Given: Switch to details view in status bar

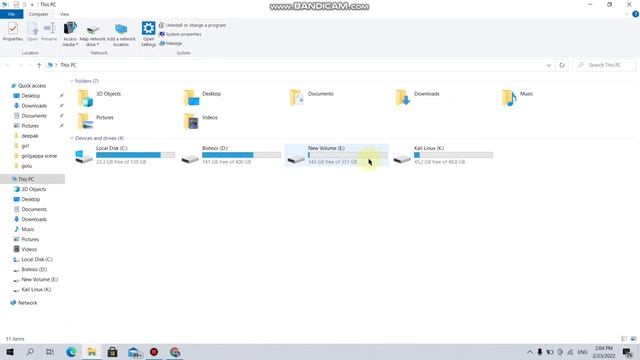Looking at the screenshot, I should 624,339.
